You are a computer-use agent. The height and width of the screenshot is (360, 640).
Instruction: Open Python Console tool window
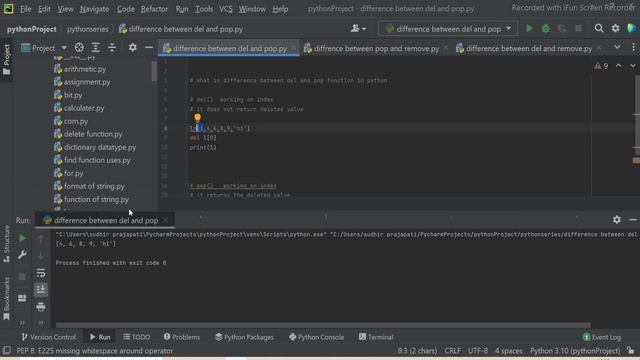(x=316, y=337)
